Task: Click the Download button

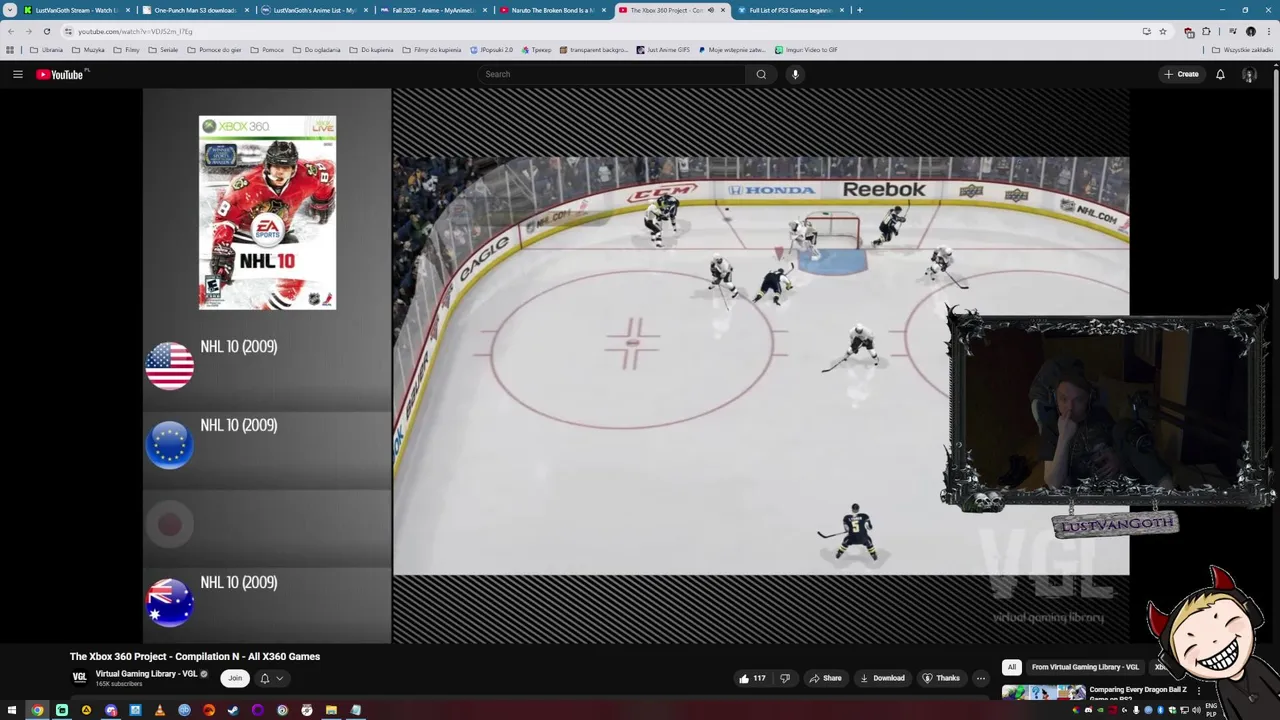Action: pyautogui.click(x=881, y=678)
